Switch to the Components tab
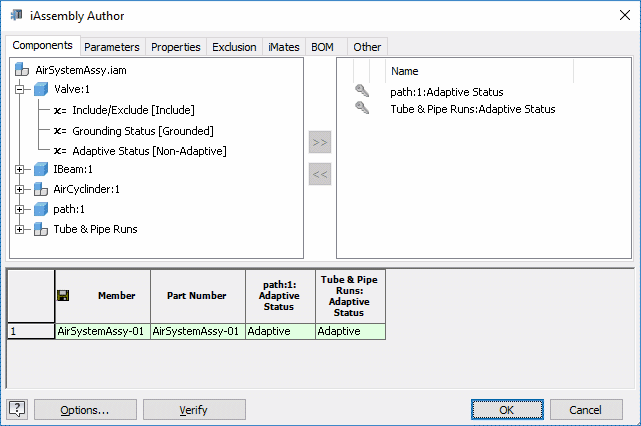The width and height of the screenshot is (641, 426). pyautogui.click(x=43, y=45)
